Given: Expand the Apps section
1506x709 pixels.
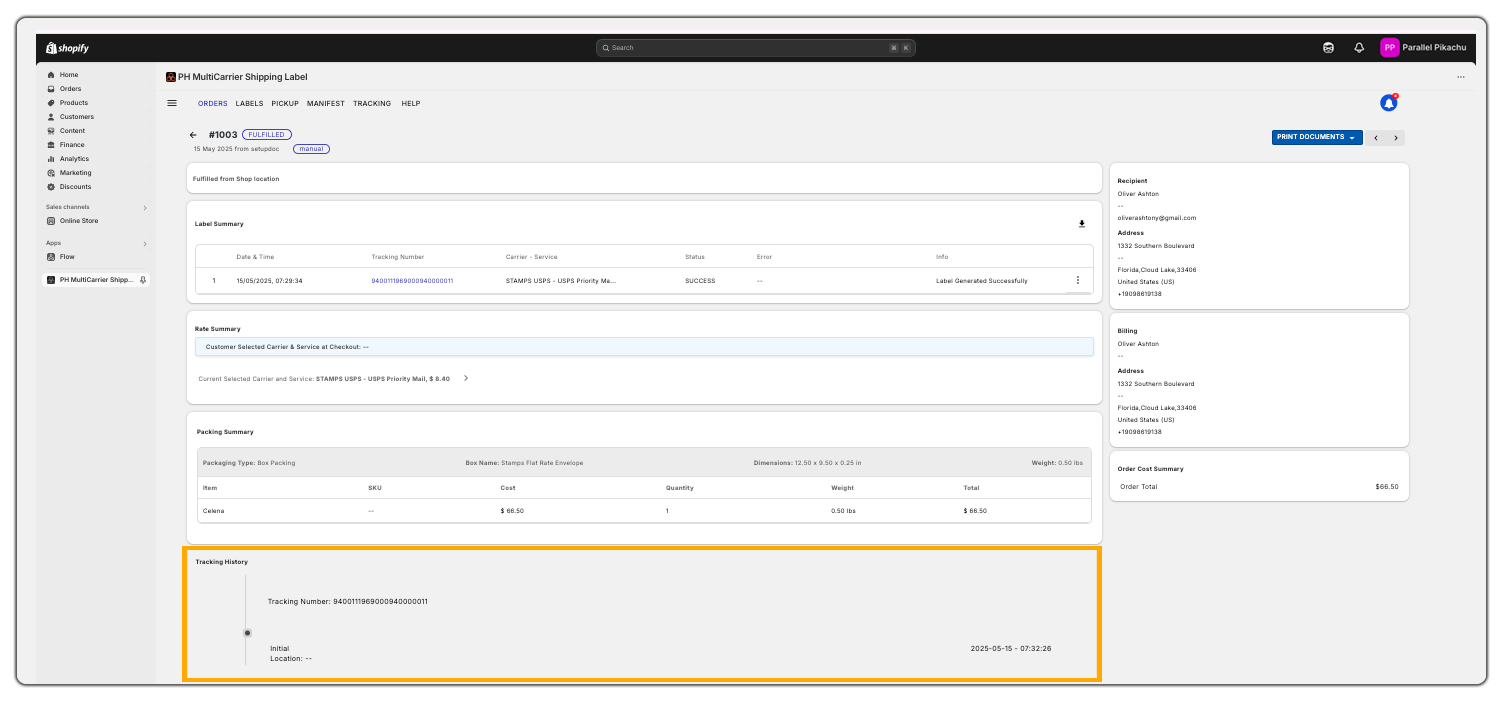Looking at the screenshot, I should (145, 243).
